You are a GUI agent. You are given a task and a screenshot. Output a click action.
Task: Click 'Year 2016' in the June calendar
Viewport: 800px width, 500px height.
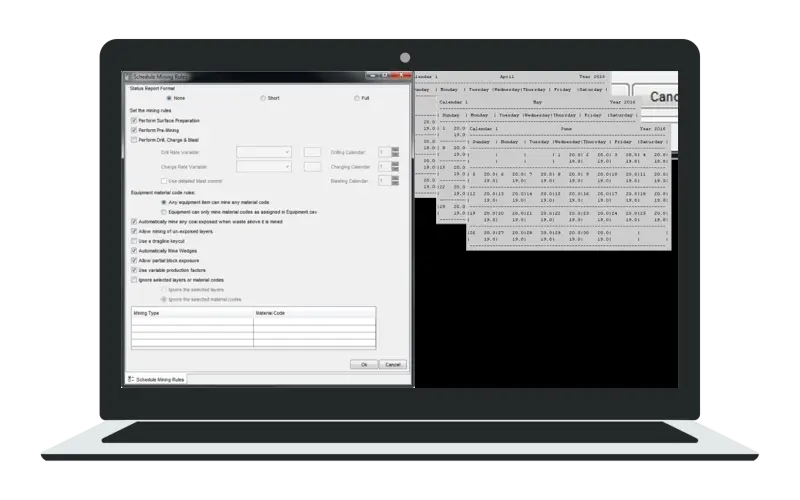pyautogui.click(x=653, y=129)
